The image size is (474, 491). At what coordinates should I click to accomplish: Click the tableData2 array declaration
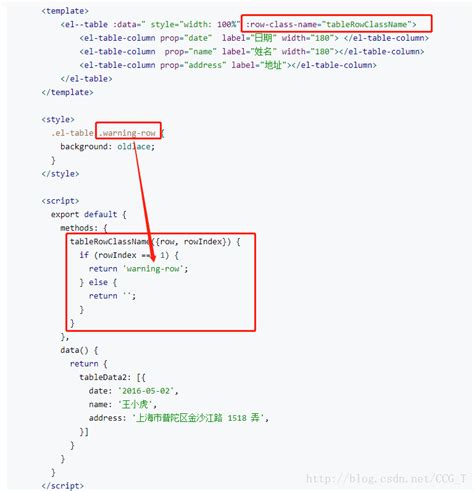[x=112, y=377]
